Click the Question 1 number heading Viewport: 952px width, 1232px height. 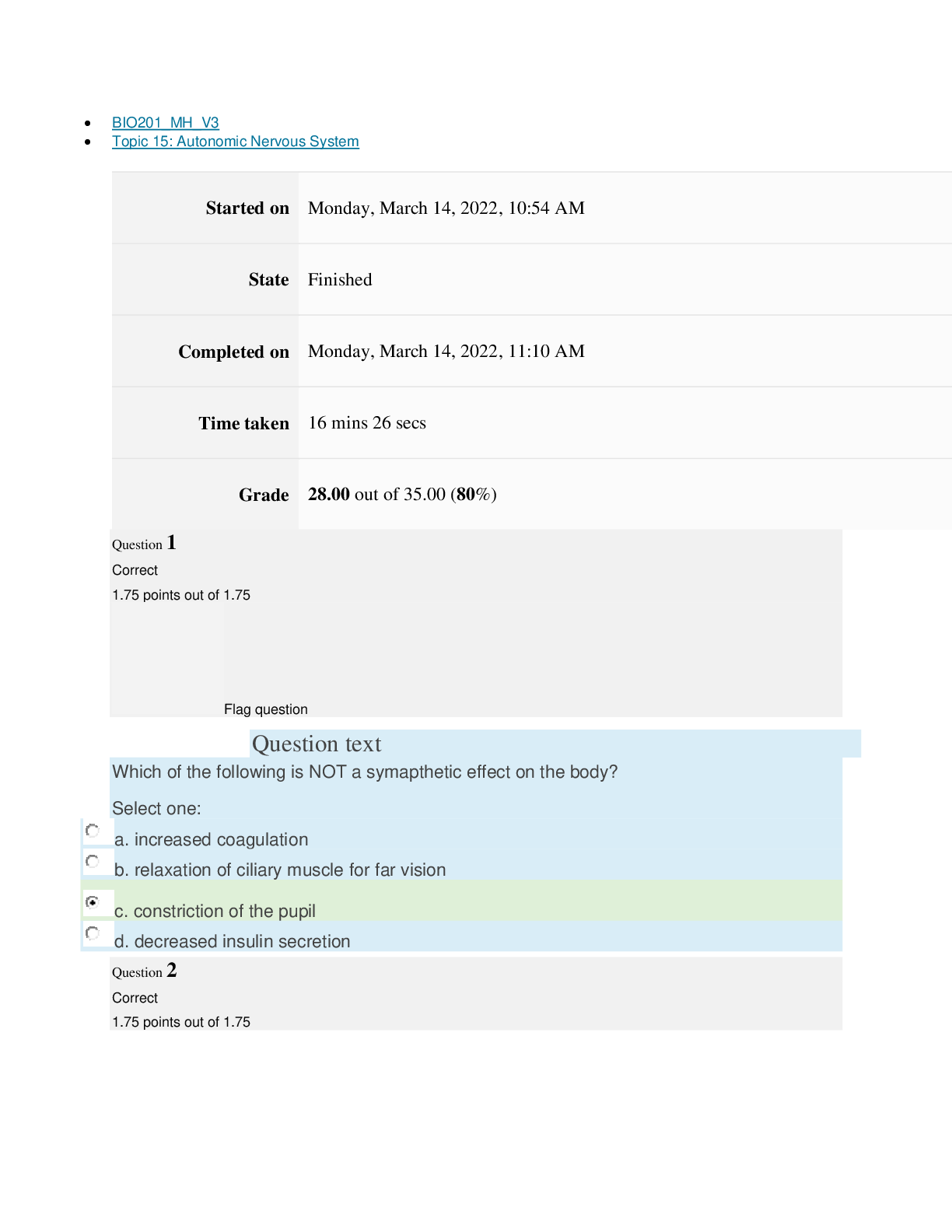click(144, 543)
